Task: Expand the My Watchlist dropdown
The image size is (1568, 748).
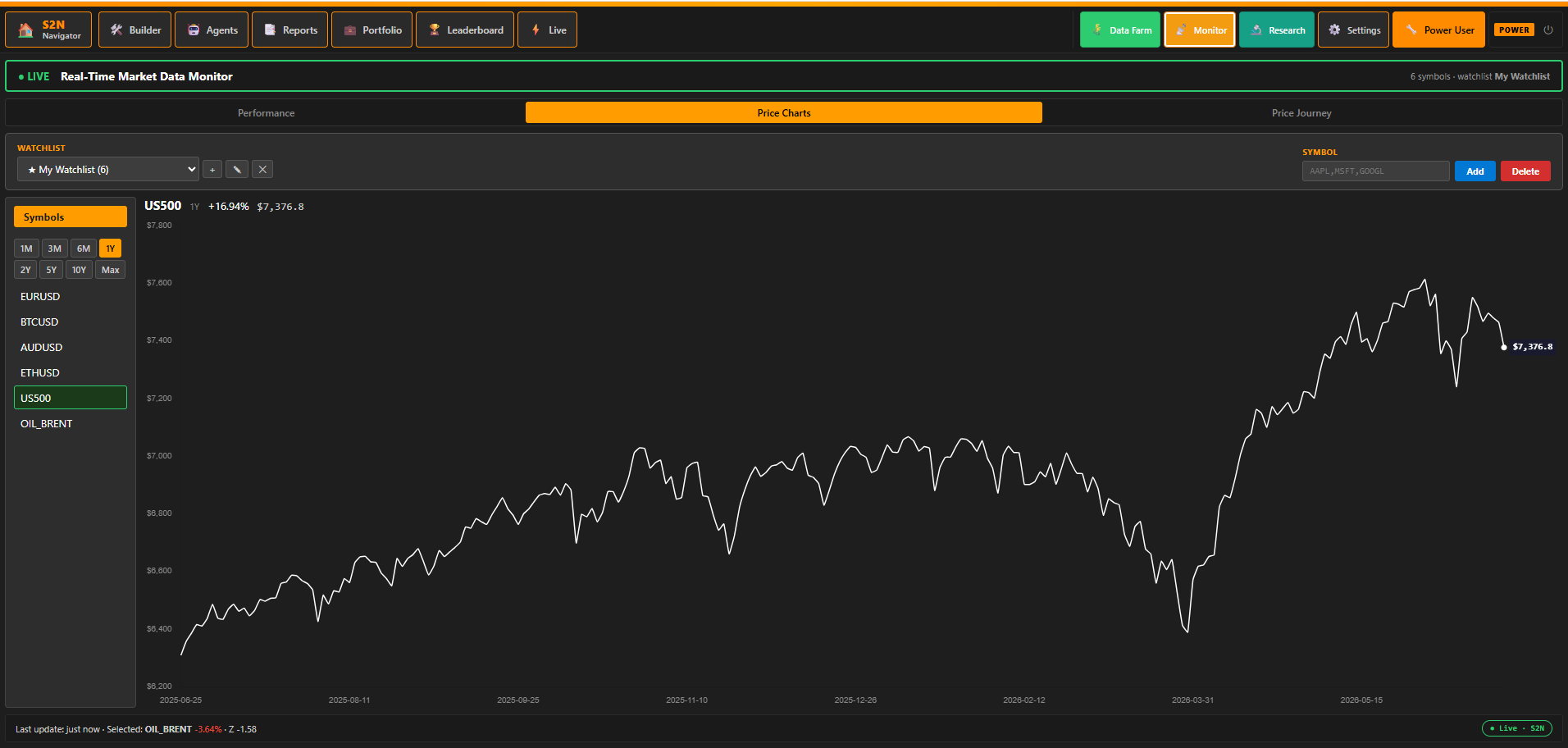Action: tap(108, 169)
